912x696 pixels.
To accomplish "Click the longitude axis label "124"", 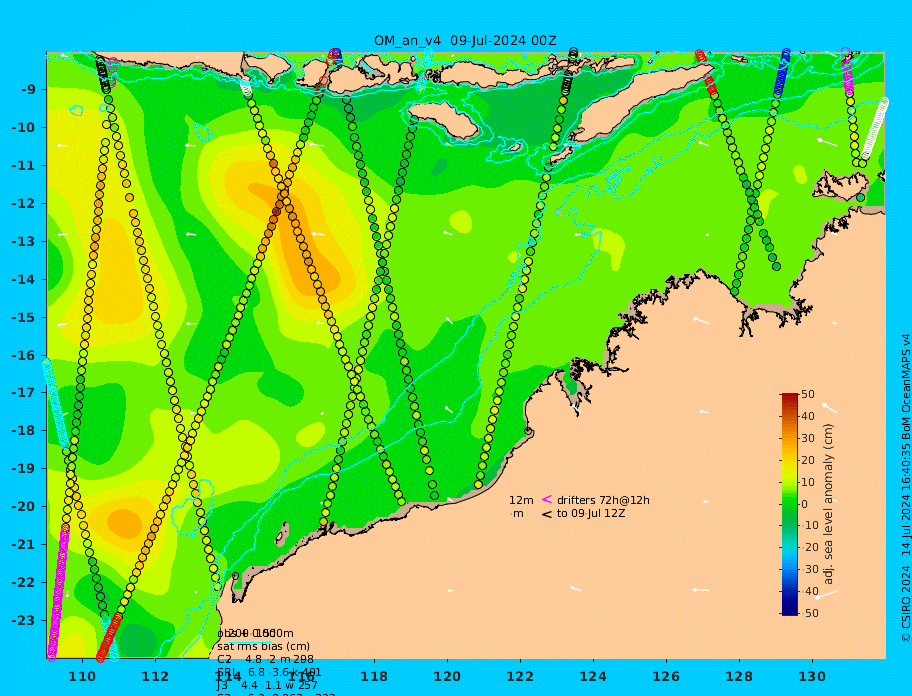I will 593,676.
